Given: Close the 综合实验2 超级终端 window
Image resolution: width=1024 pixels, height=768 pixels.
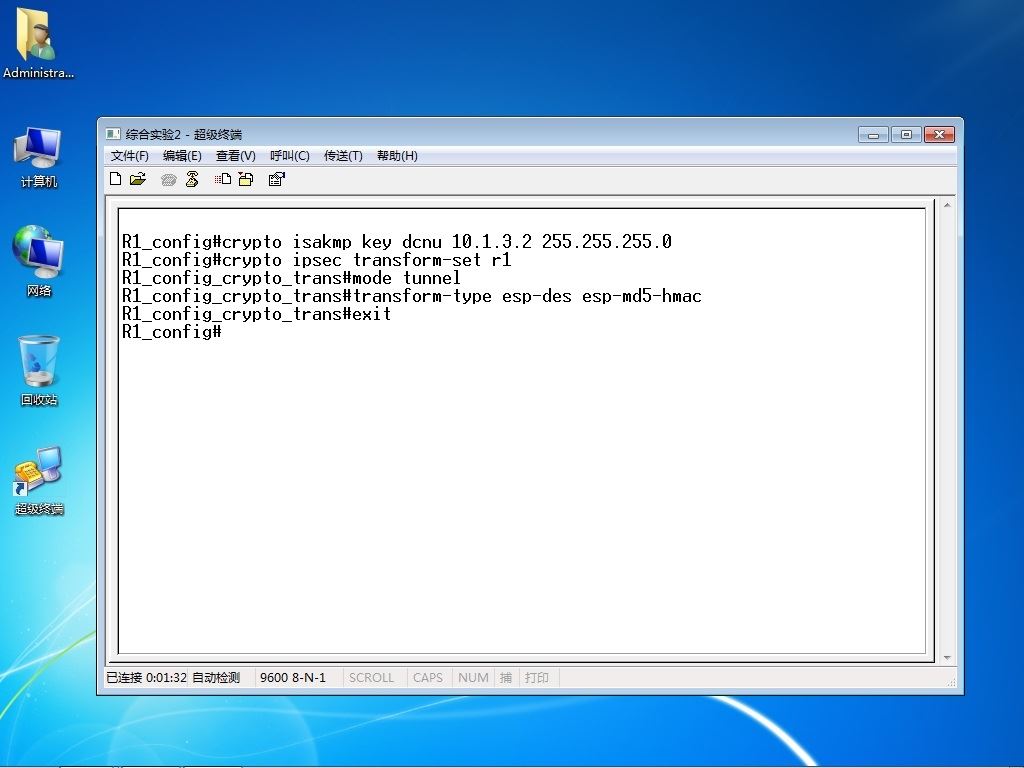Looking at the screenshot, I should click(x=939, y=134).
